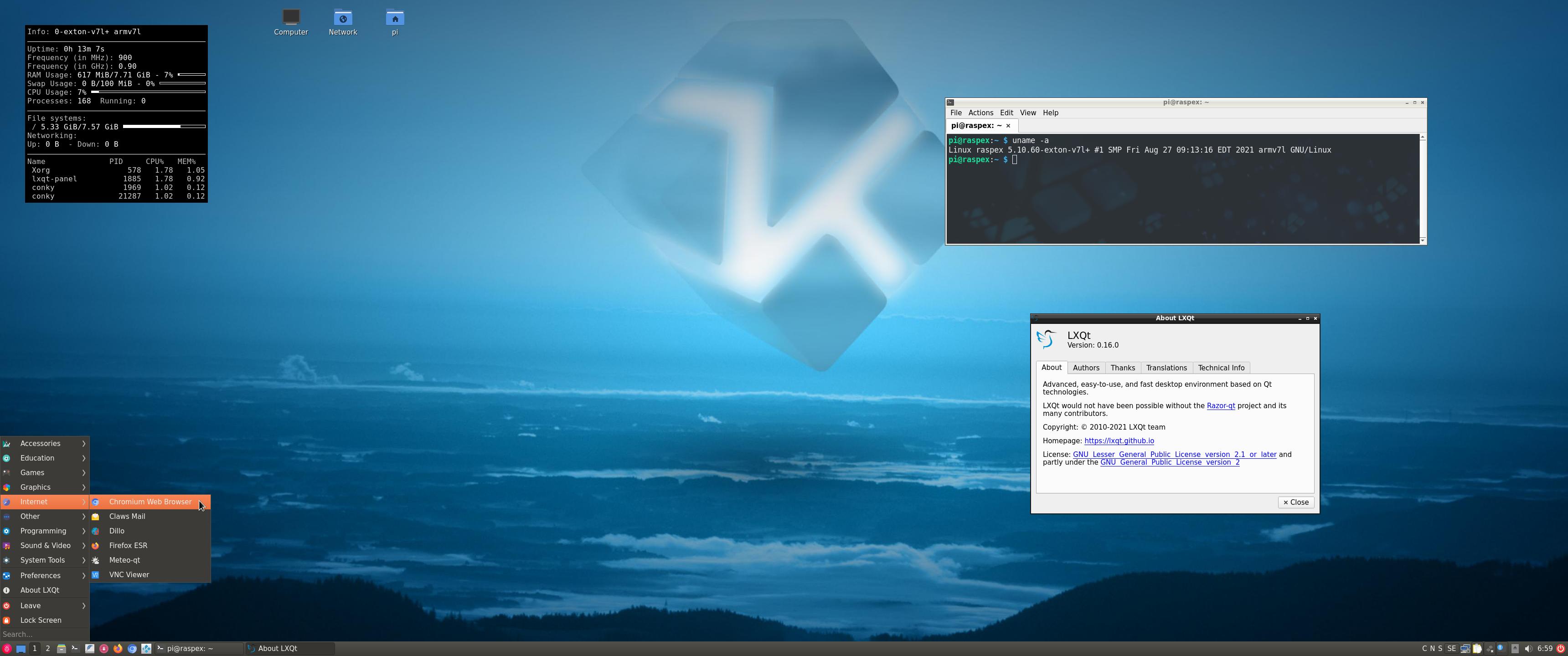The image size is (1568, 656).
Task: Toggle the Leave submenu expander
Action: coord(83,605)
